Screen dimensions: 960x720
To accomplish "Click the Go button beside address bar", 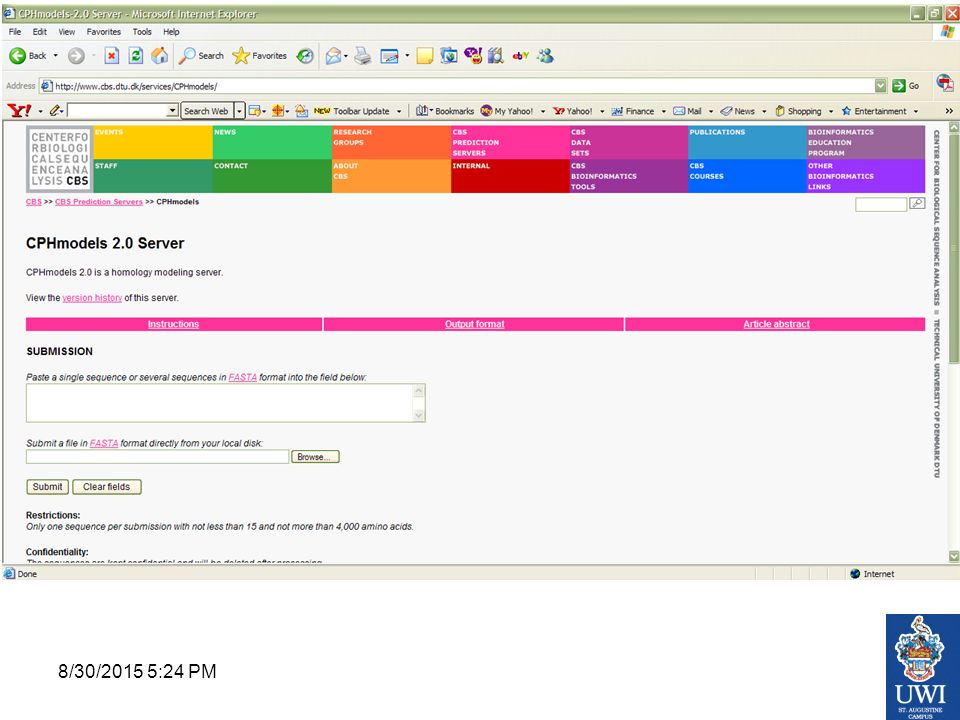I will pyautogui.click(x=906, y=86).
